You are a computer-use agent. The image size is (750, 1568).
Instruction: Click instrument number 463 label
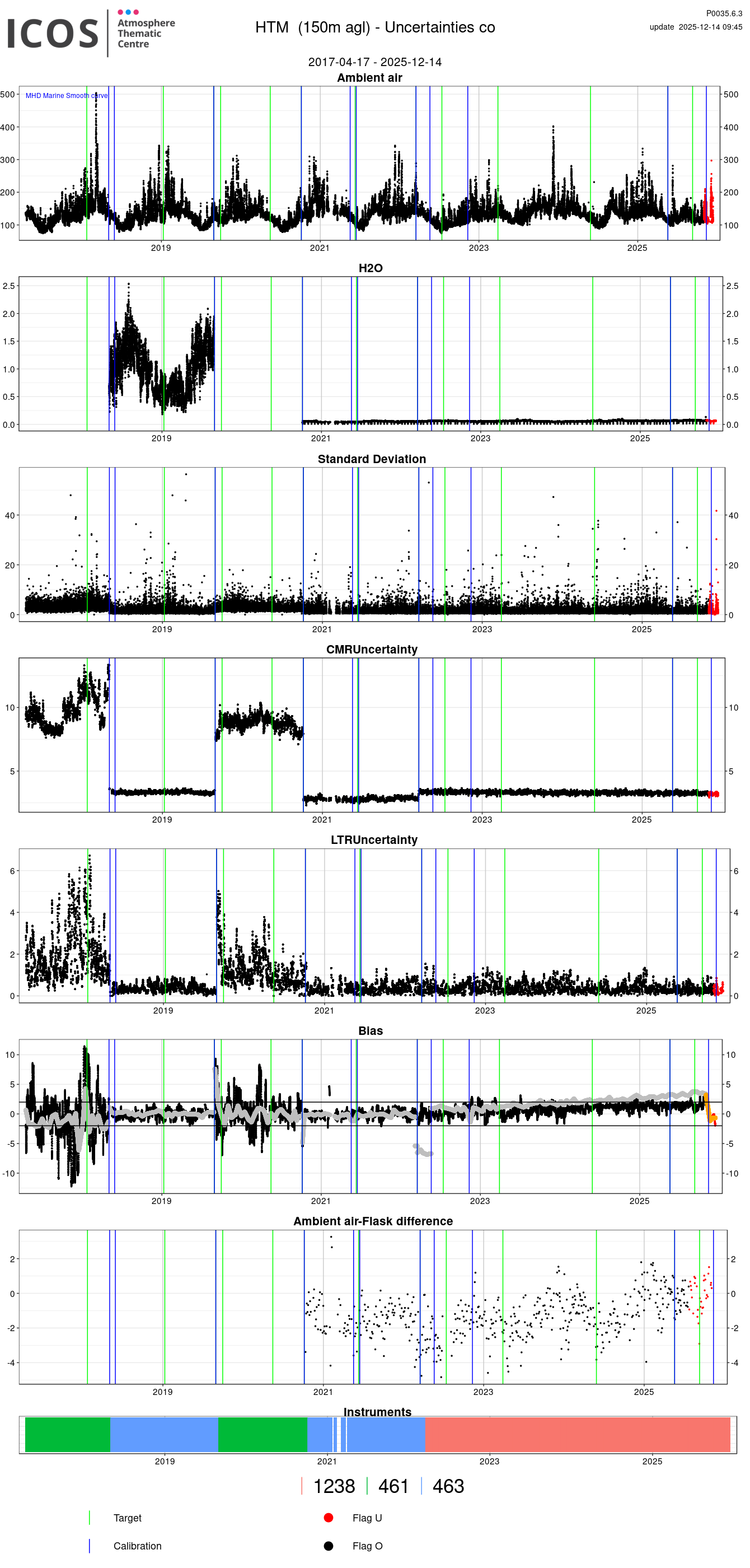click(448, 1486)
